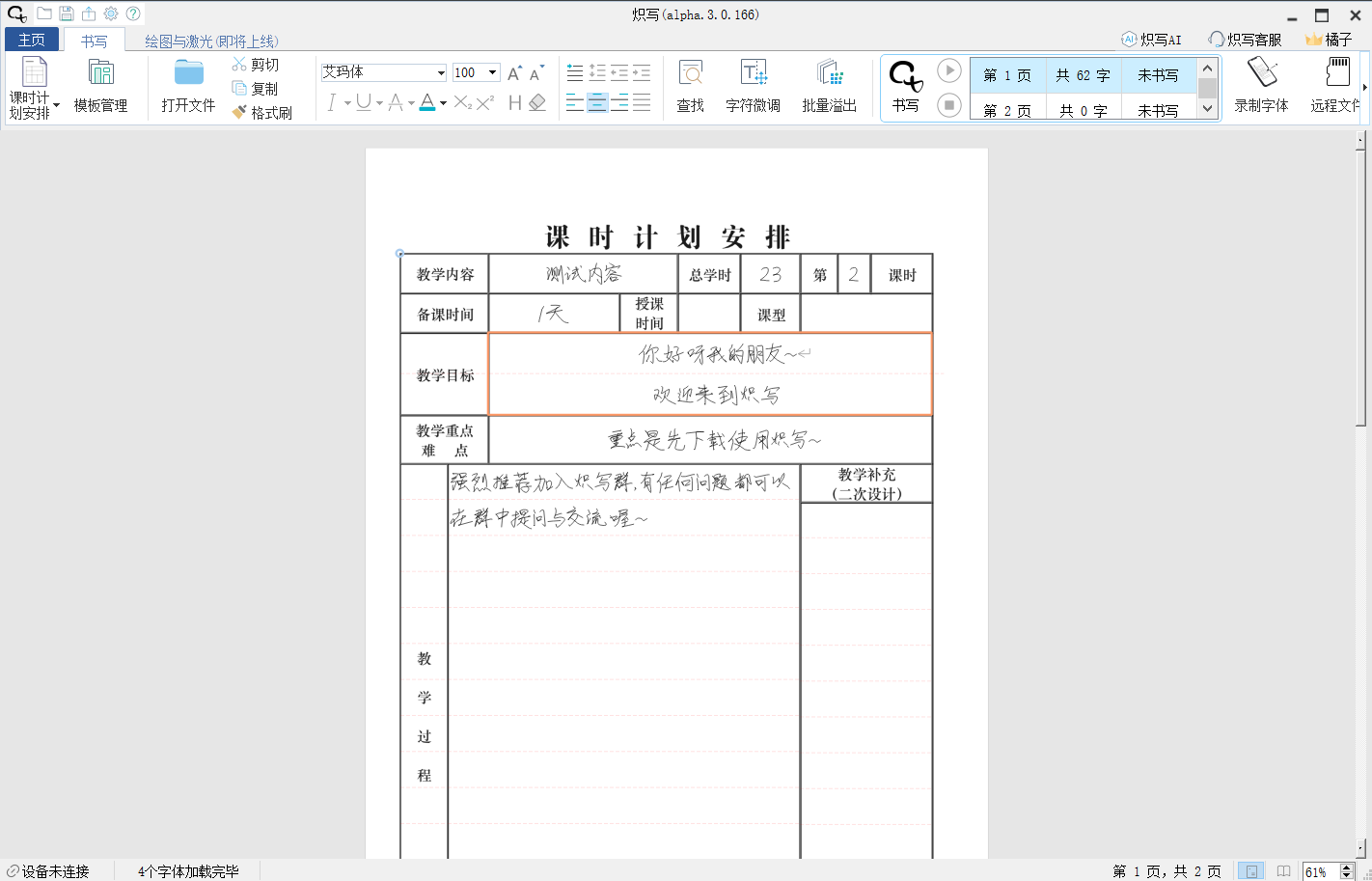Open the 录制字体 record font tool

coord(1262,86)
